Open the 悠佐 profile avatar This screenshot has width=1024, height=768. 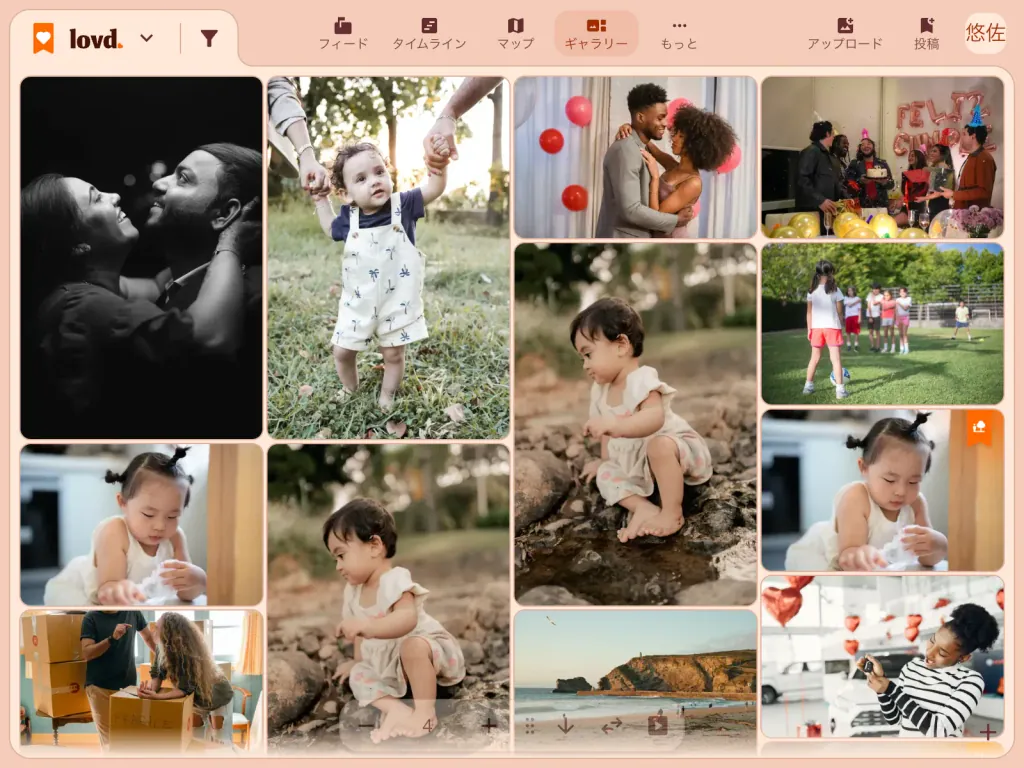pos(985,33)
